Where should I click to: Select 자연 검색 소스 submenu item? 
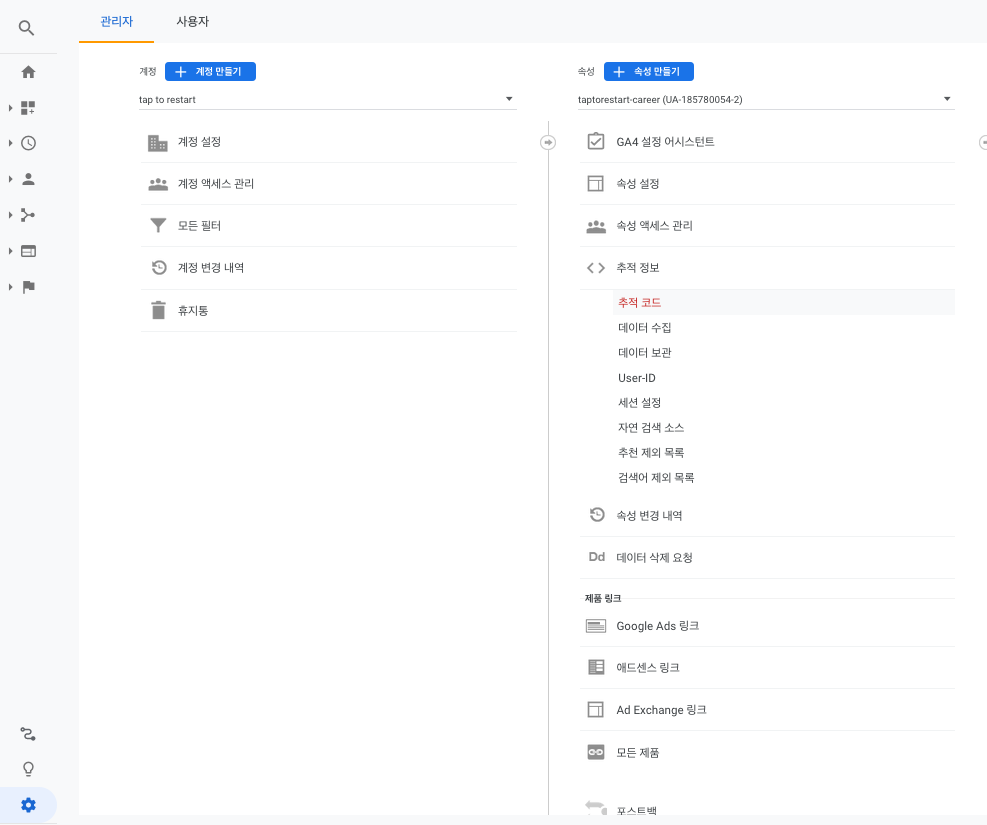651,428
